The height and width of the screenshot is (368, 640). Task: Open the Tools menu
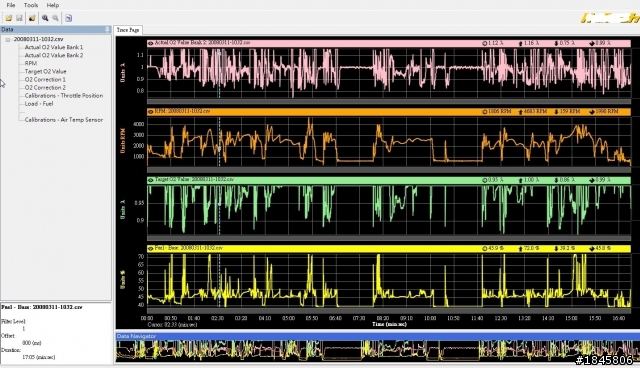point(31,5)
